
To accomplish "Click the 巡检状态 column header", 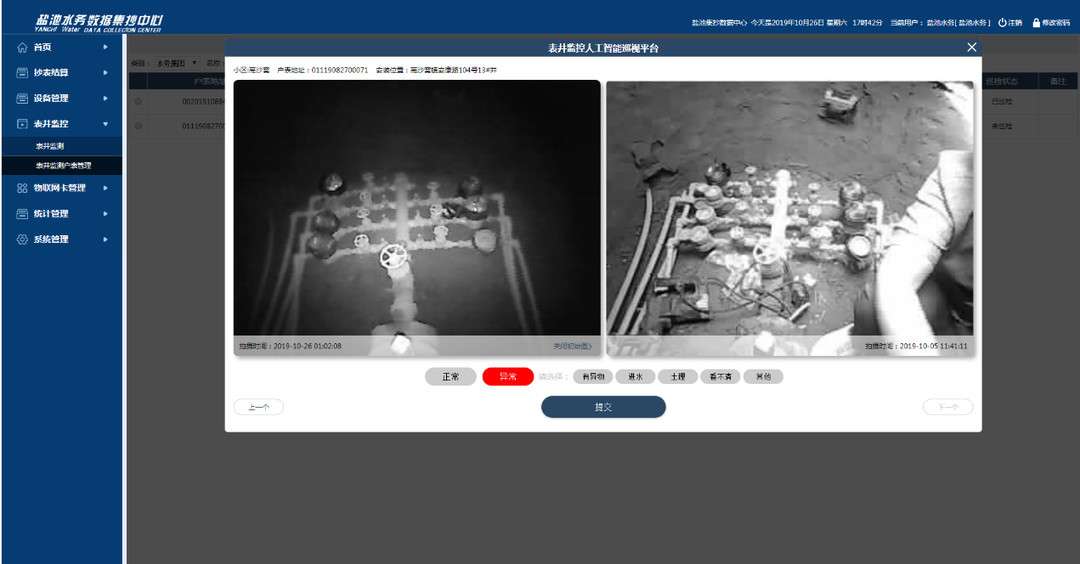I will [1001, 81].
